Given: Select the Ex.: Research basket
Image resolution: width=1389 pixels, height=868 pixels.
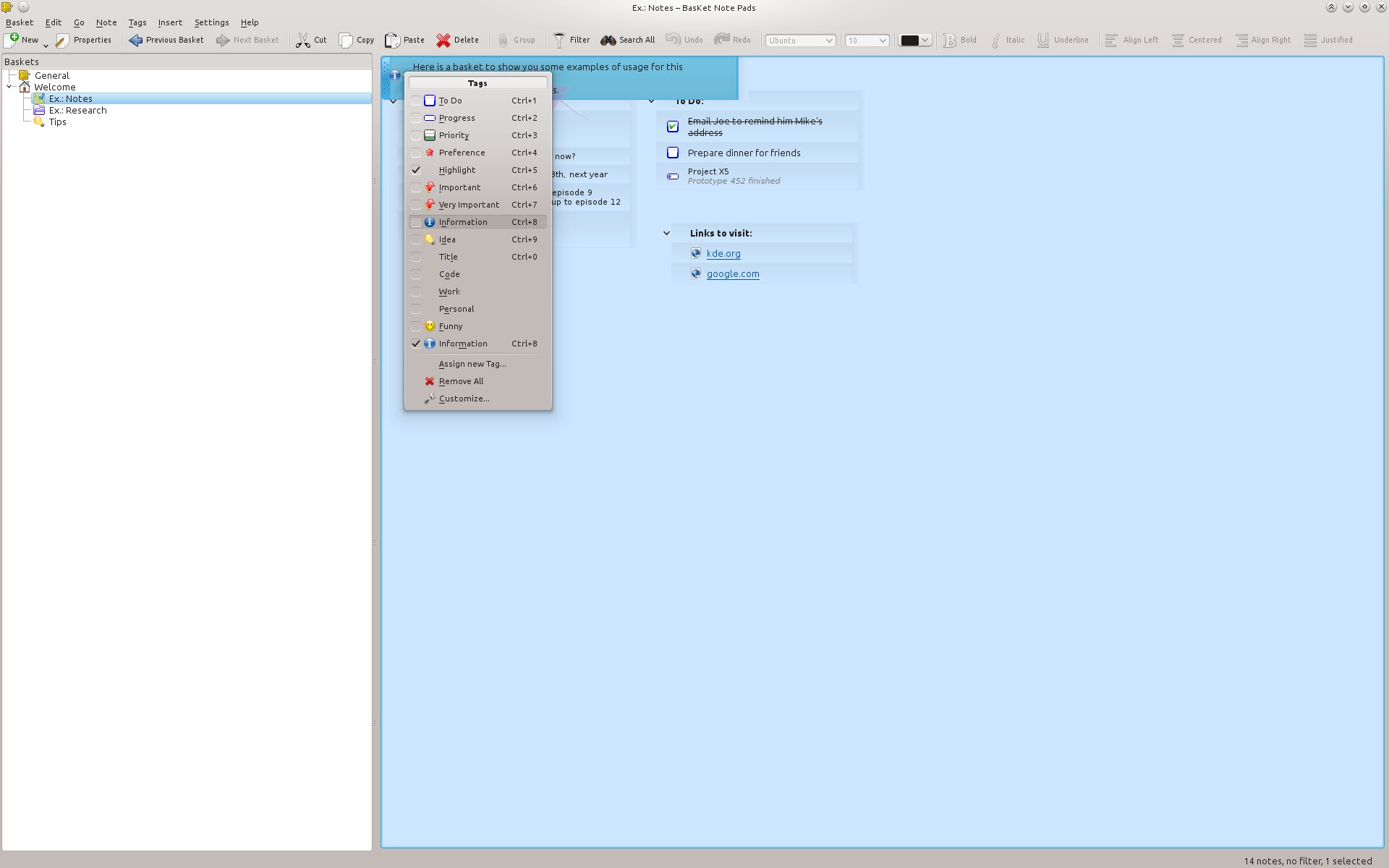Looking at the screenshot, I should (77, 110).
